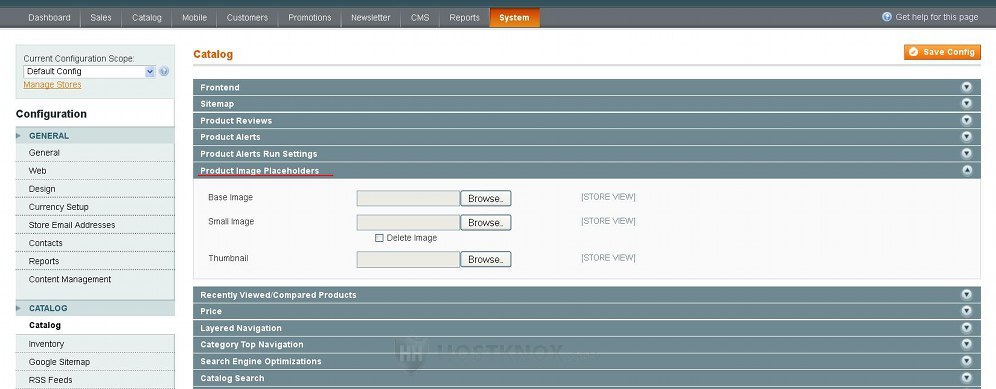This screenshot has width=996, height=389.
Task: Click the Get help question mark icon
Action: [x=887, y=17]
